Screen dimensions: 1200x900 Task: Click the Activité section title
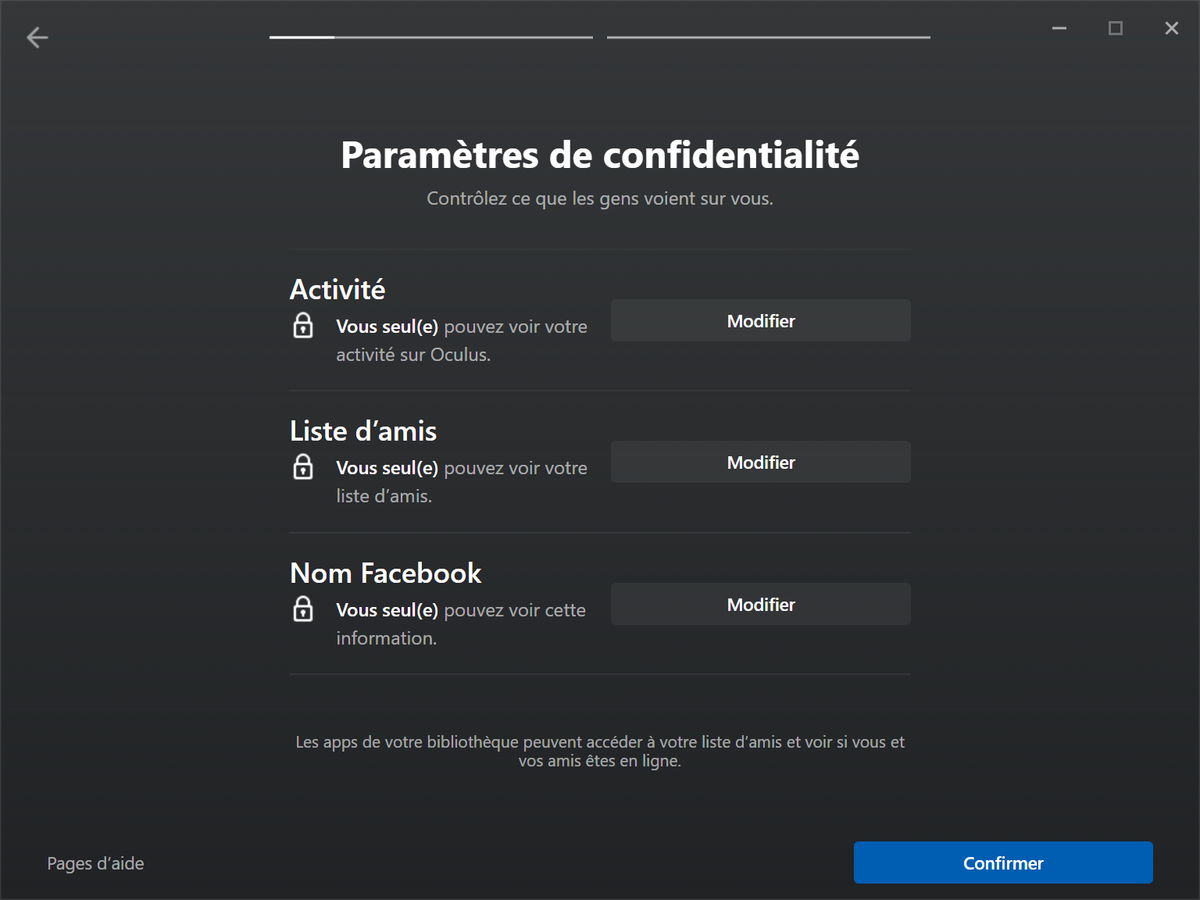(x=337, y=289)
